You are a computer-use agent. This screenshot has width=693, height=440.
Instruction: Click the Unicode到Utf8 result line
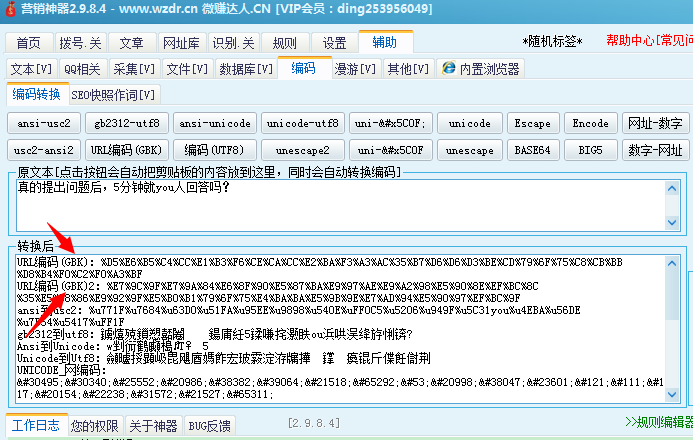click(x=224, y=358)
